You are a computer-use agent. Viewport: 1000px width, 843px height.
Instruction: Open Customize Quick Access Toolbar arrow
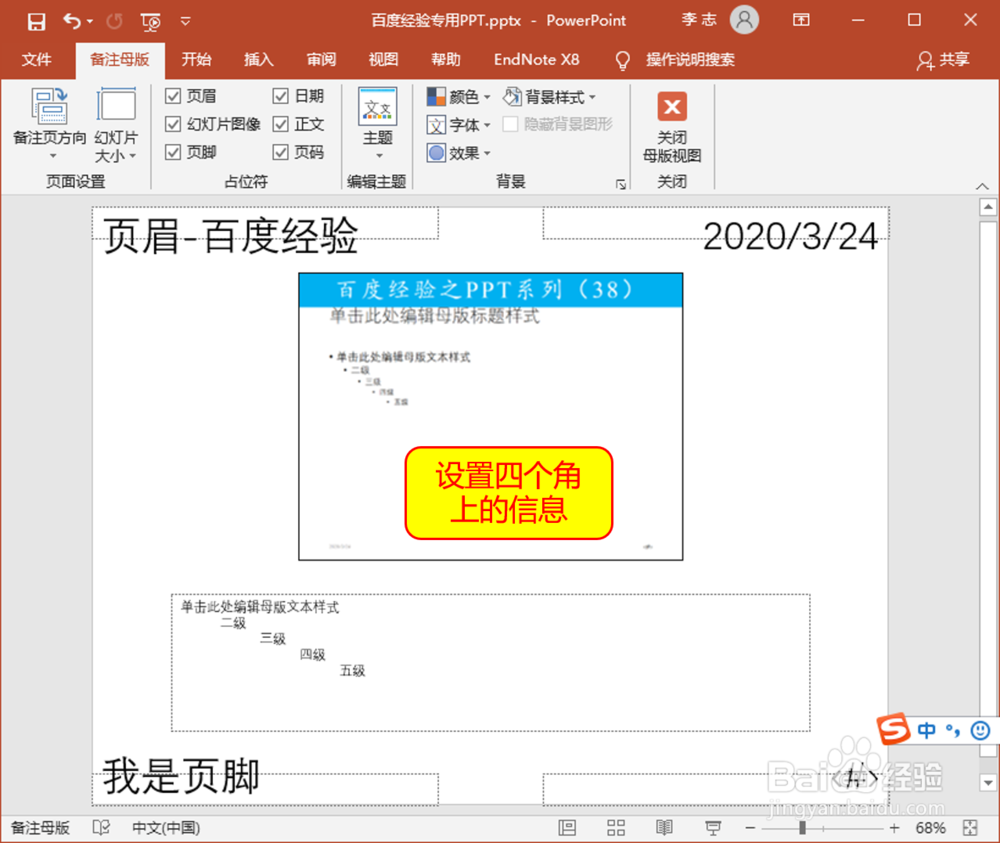186,21
